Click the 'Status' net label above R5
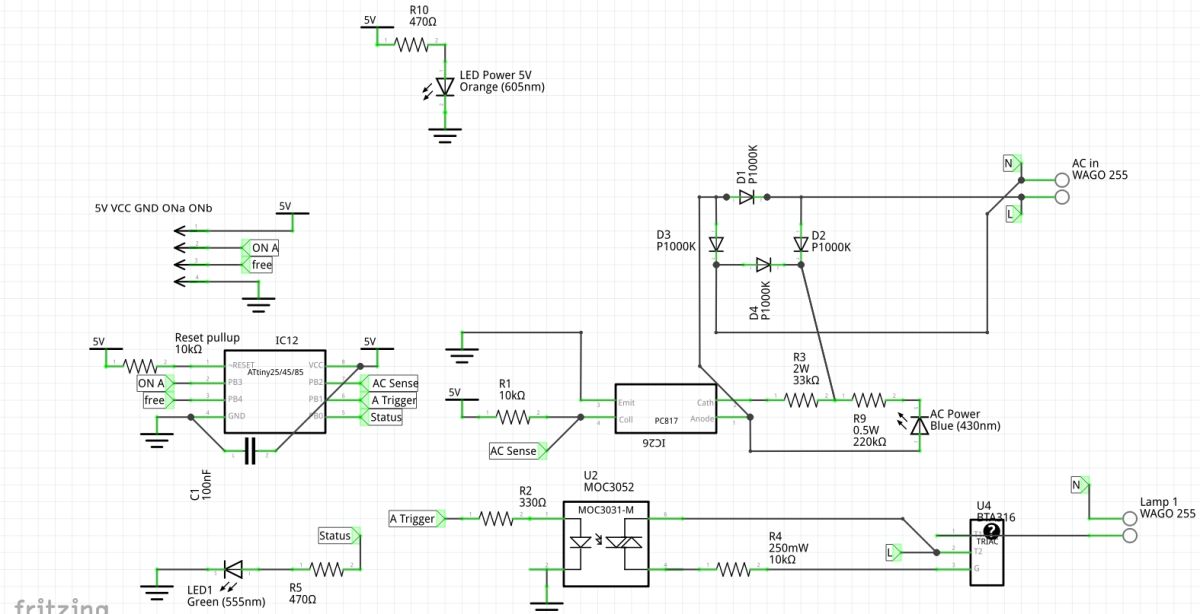Viewport: 1200px width, 614px height. 339,536
